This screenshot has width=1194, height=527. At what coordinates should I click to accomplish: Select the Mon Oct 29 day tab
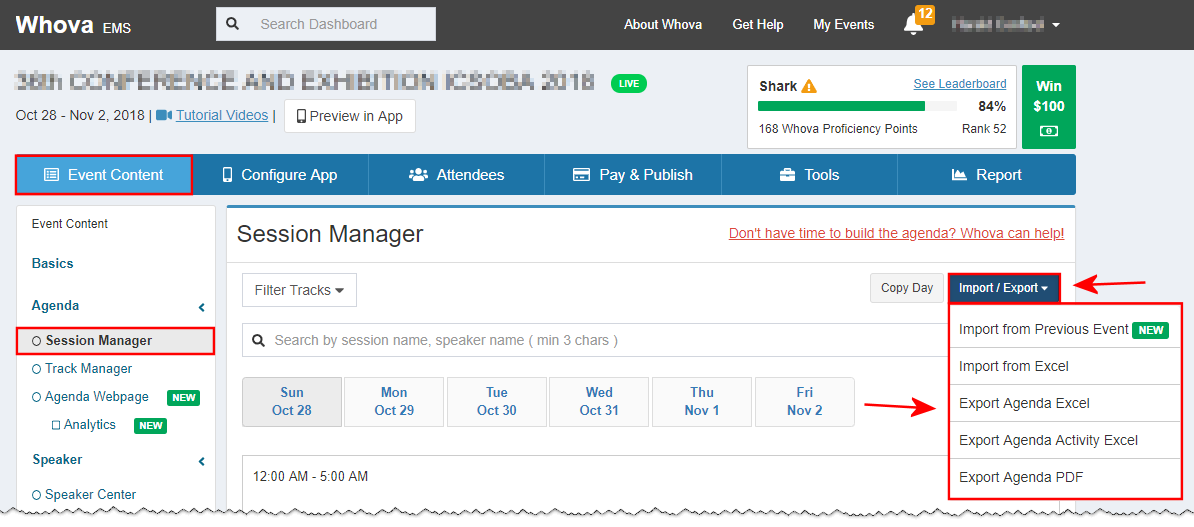(x=394, y=401)
